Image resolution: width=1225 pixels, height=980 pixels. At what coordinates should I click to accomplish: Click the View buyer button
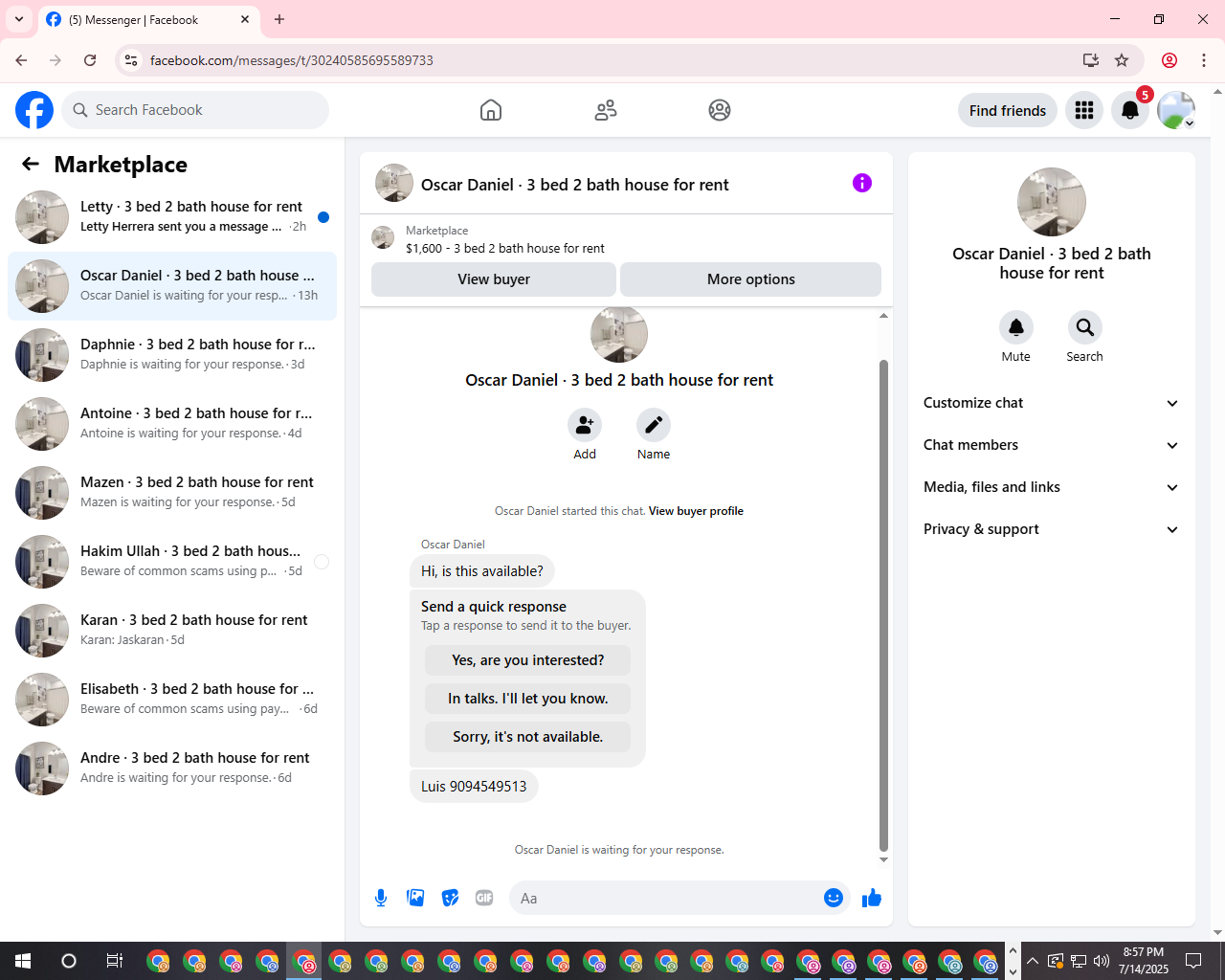pos(494,279)
